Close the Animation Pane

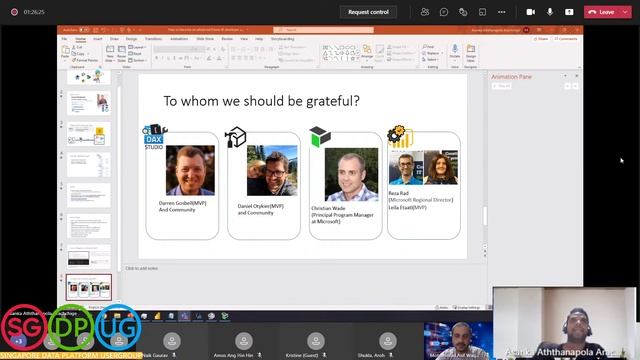577,76
